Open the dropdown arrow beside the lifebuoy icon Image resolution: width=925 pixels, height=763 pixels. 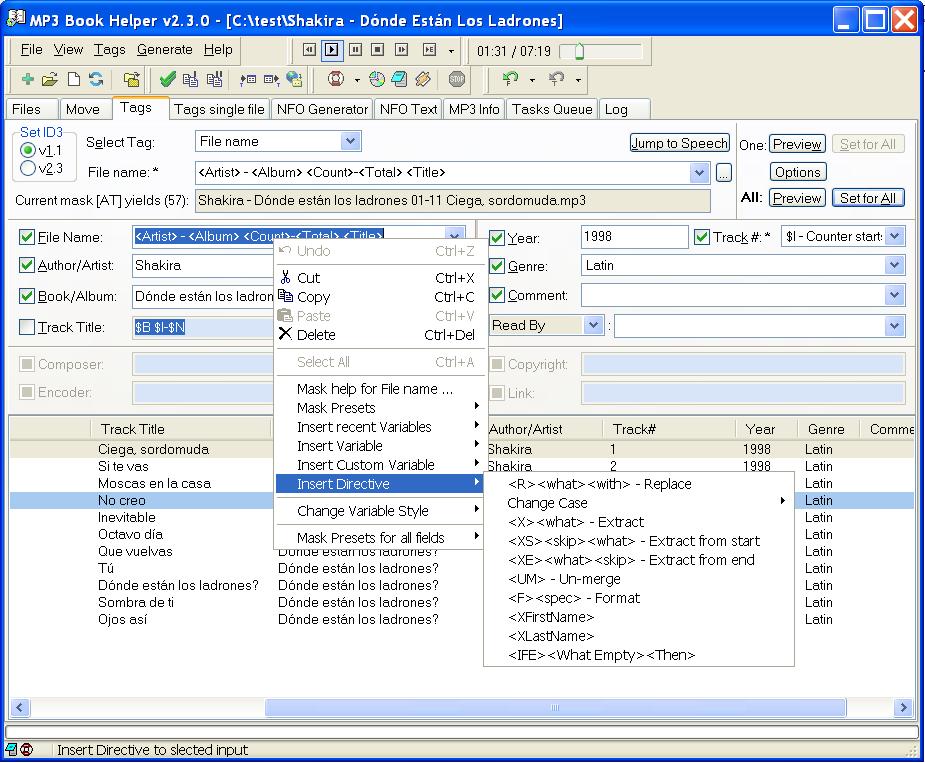[356, 80]
